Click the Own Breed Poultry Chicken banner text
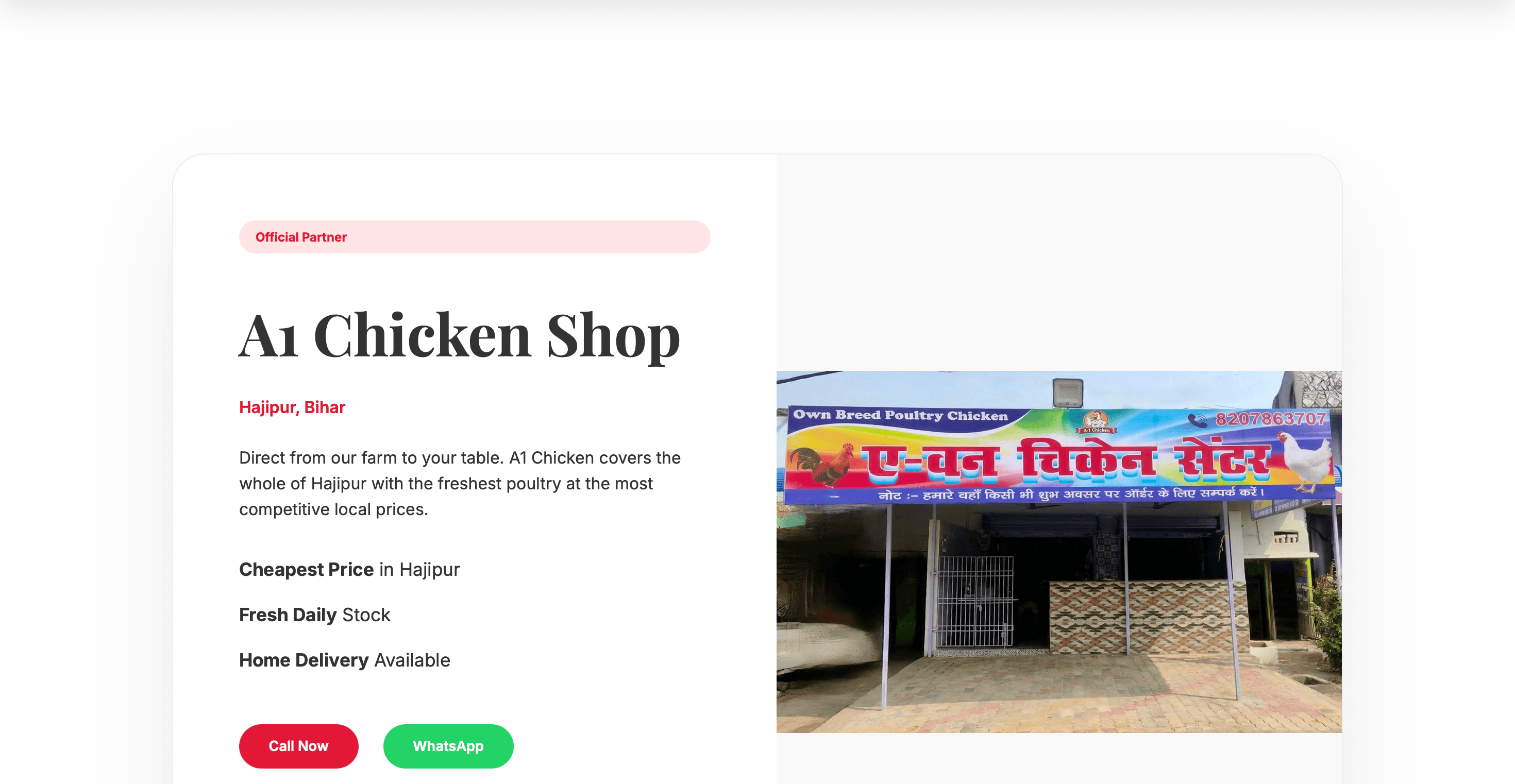Screen dimensions: 1515x784 pyautogui.click(x=900, y=415)
